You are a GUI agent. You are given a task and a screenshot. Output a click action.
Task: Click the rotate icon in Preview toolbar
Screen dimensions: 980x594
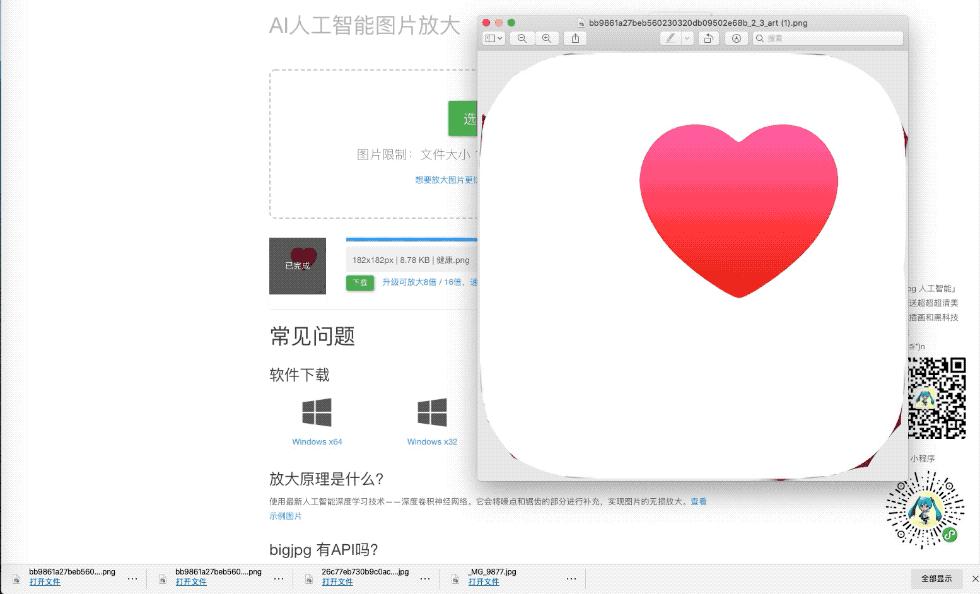(710, 38)
